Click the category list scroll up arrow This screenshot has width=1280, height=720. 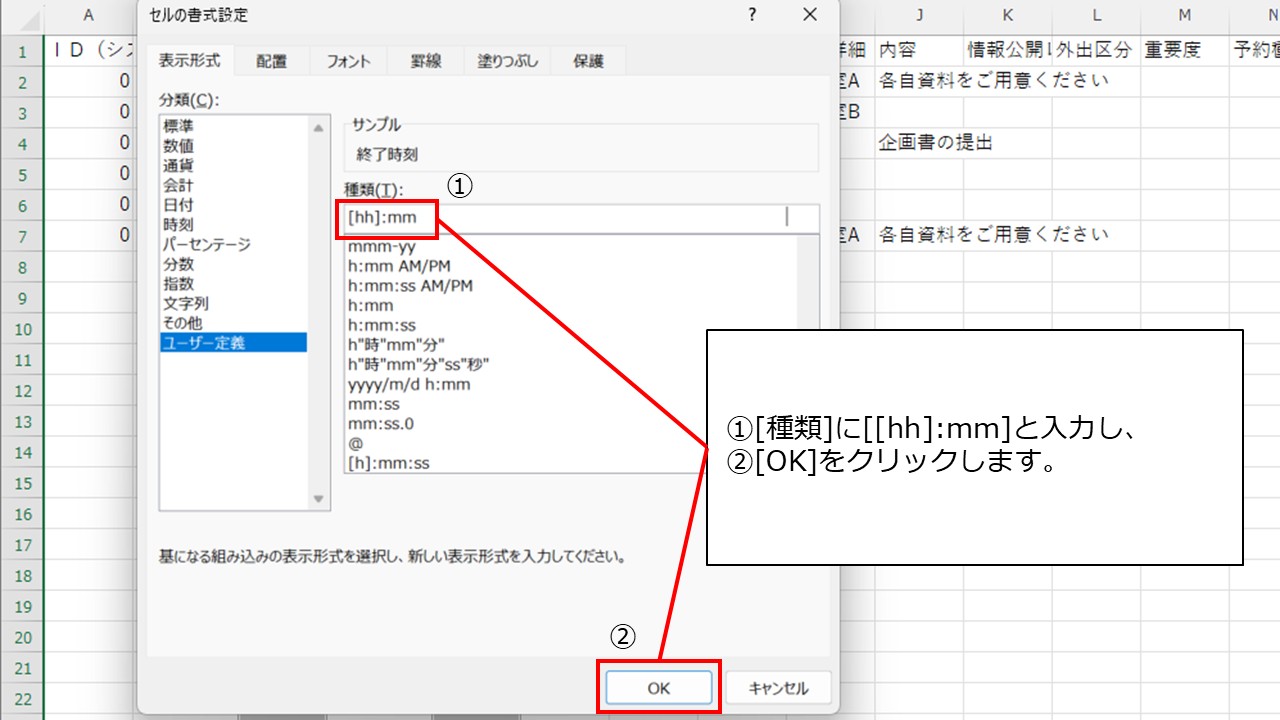click(319, 128)
